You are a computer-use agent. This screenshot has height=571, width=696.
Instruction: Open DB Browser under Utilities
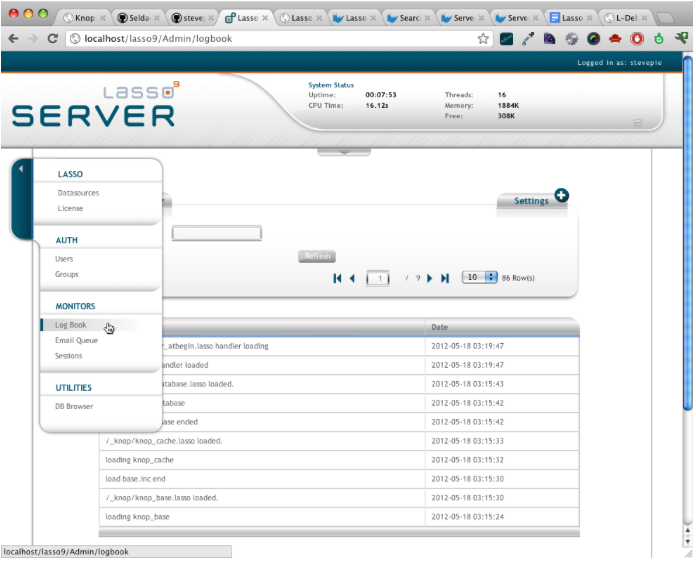(x=74, y=406)
